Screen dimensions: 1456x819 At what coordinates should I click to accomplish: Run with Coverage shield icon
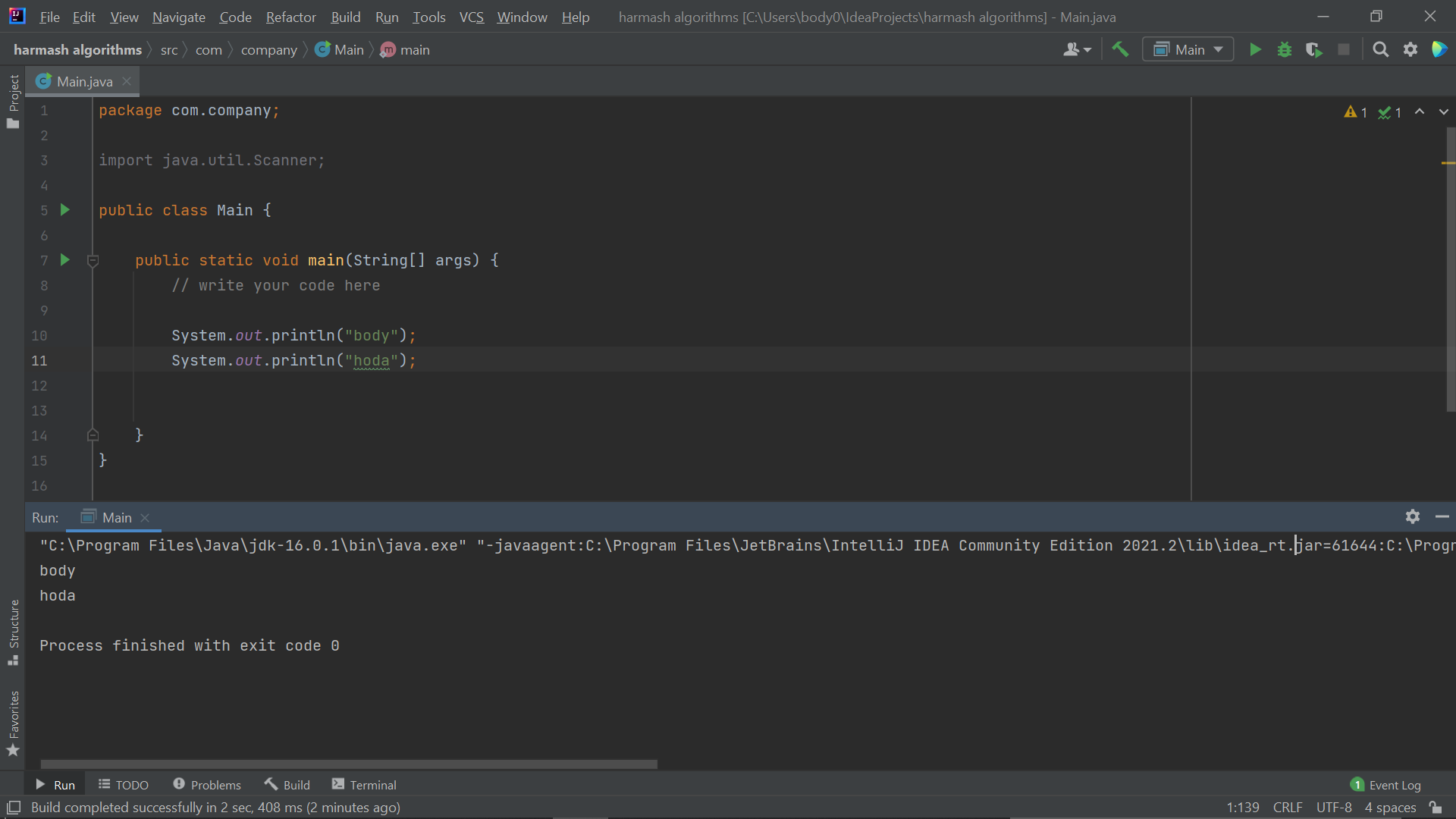point(1314,49)
